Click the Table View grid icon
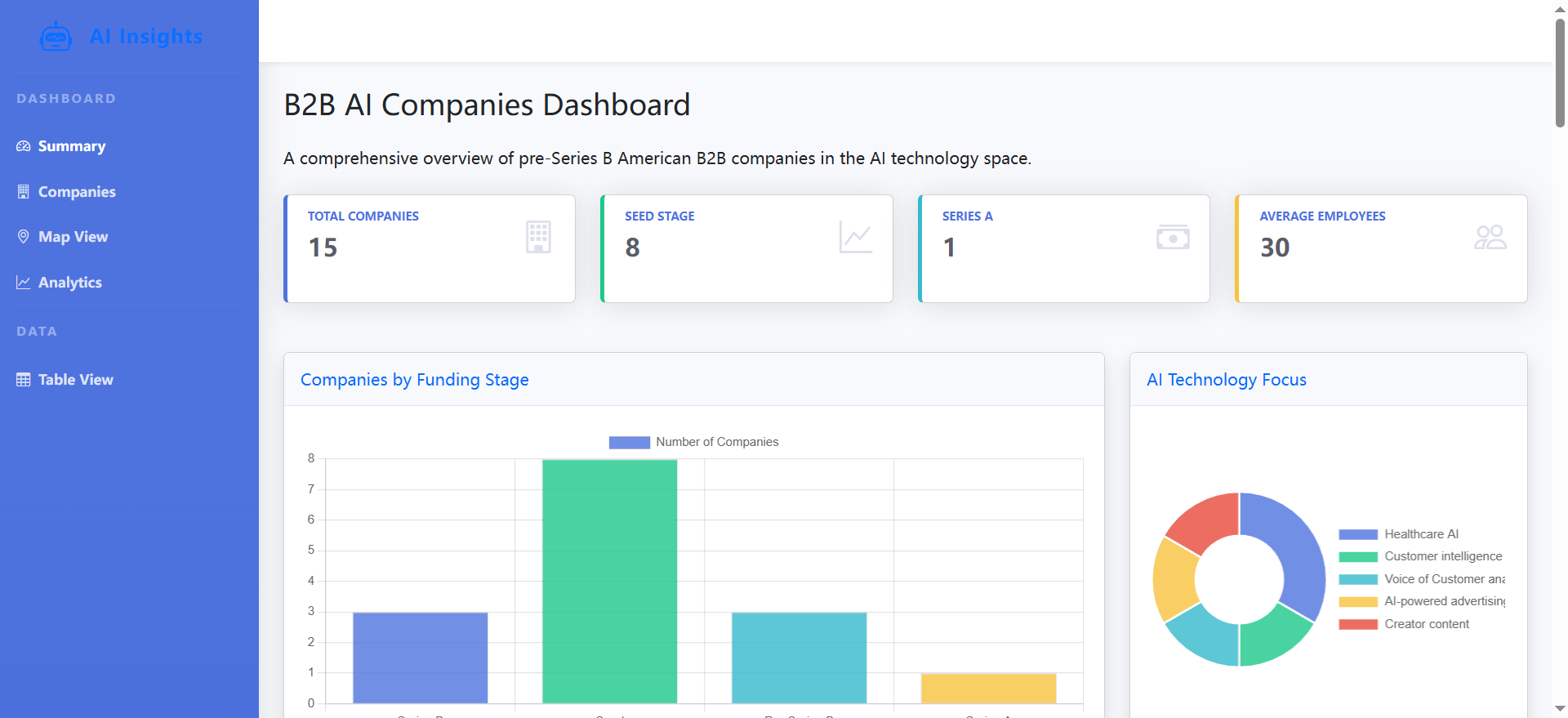1568x718 pixels. [24, 380]
